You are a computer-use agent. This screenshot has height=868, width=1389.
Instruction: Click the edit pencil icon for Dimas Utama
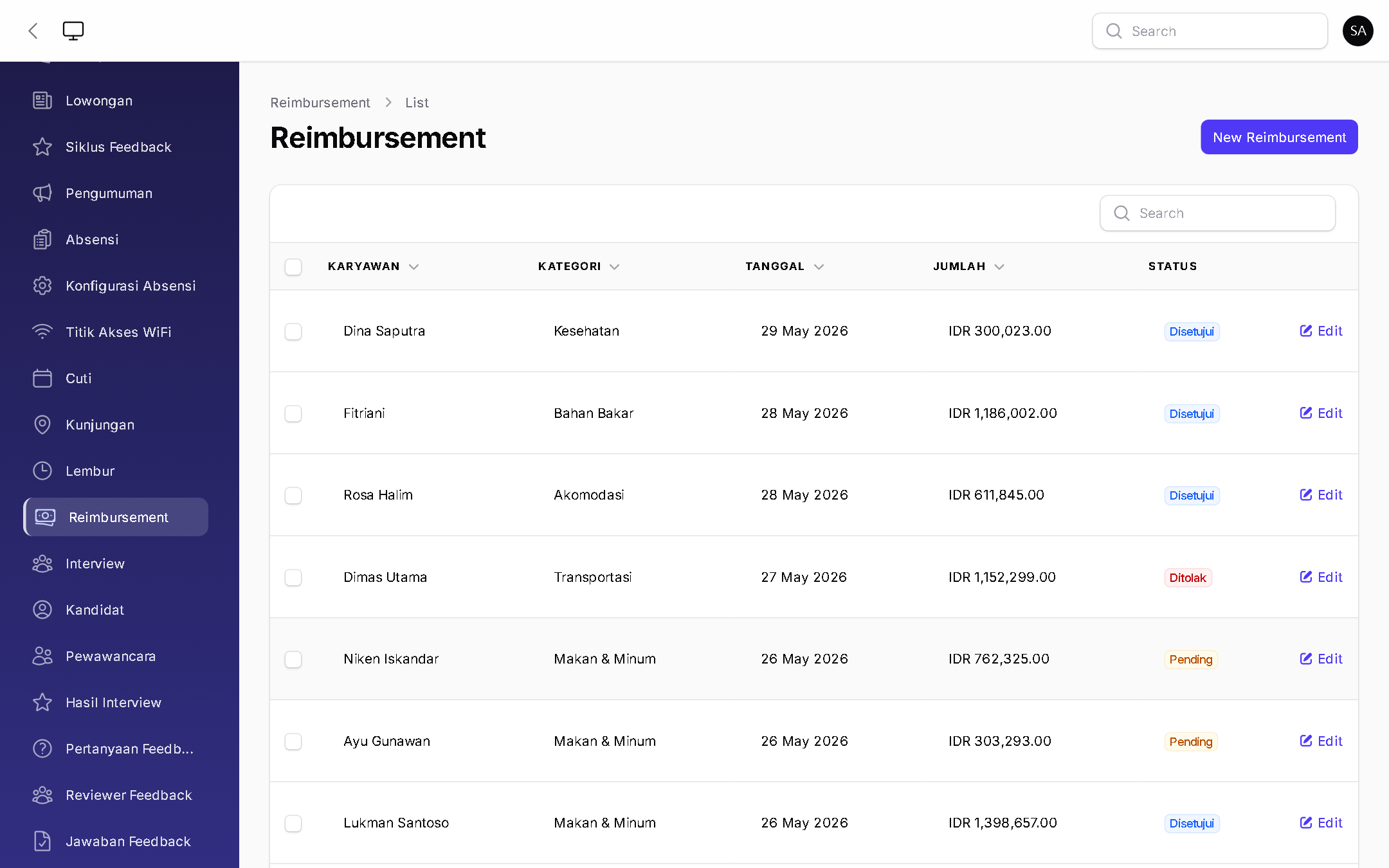coord(1306,577)
